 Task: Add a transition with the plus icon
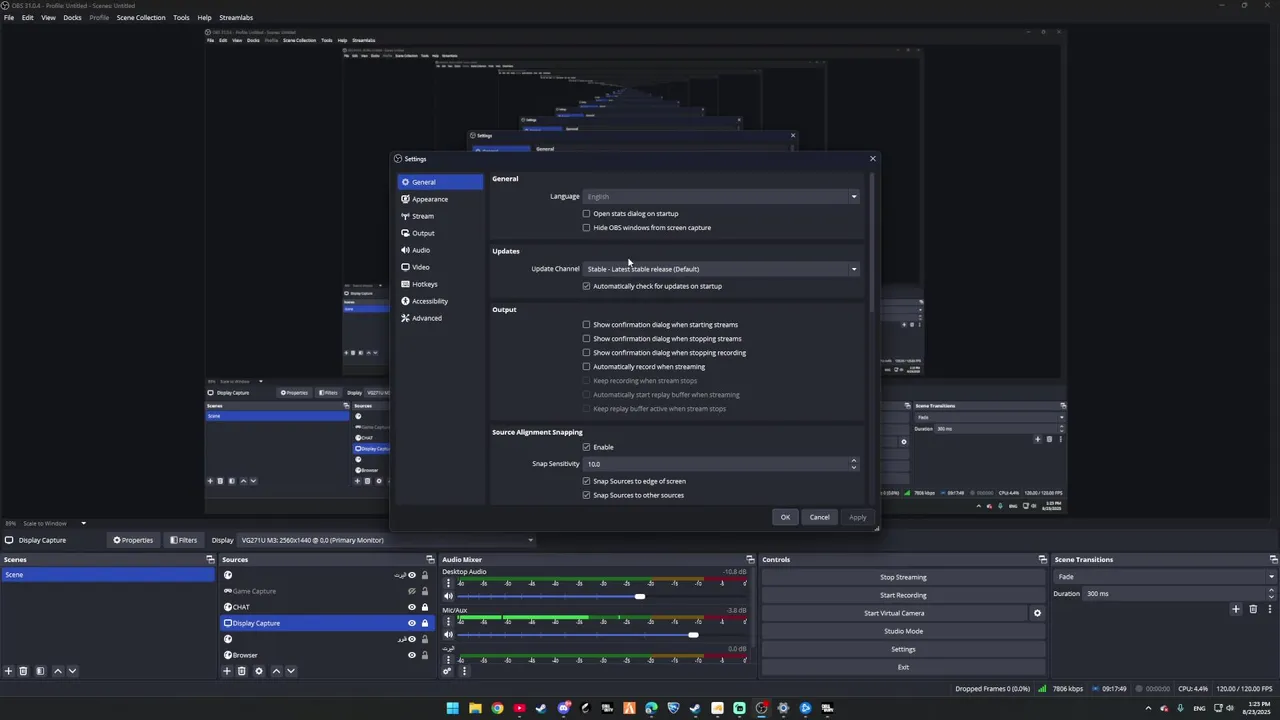coord(1236,609)
